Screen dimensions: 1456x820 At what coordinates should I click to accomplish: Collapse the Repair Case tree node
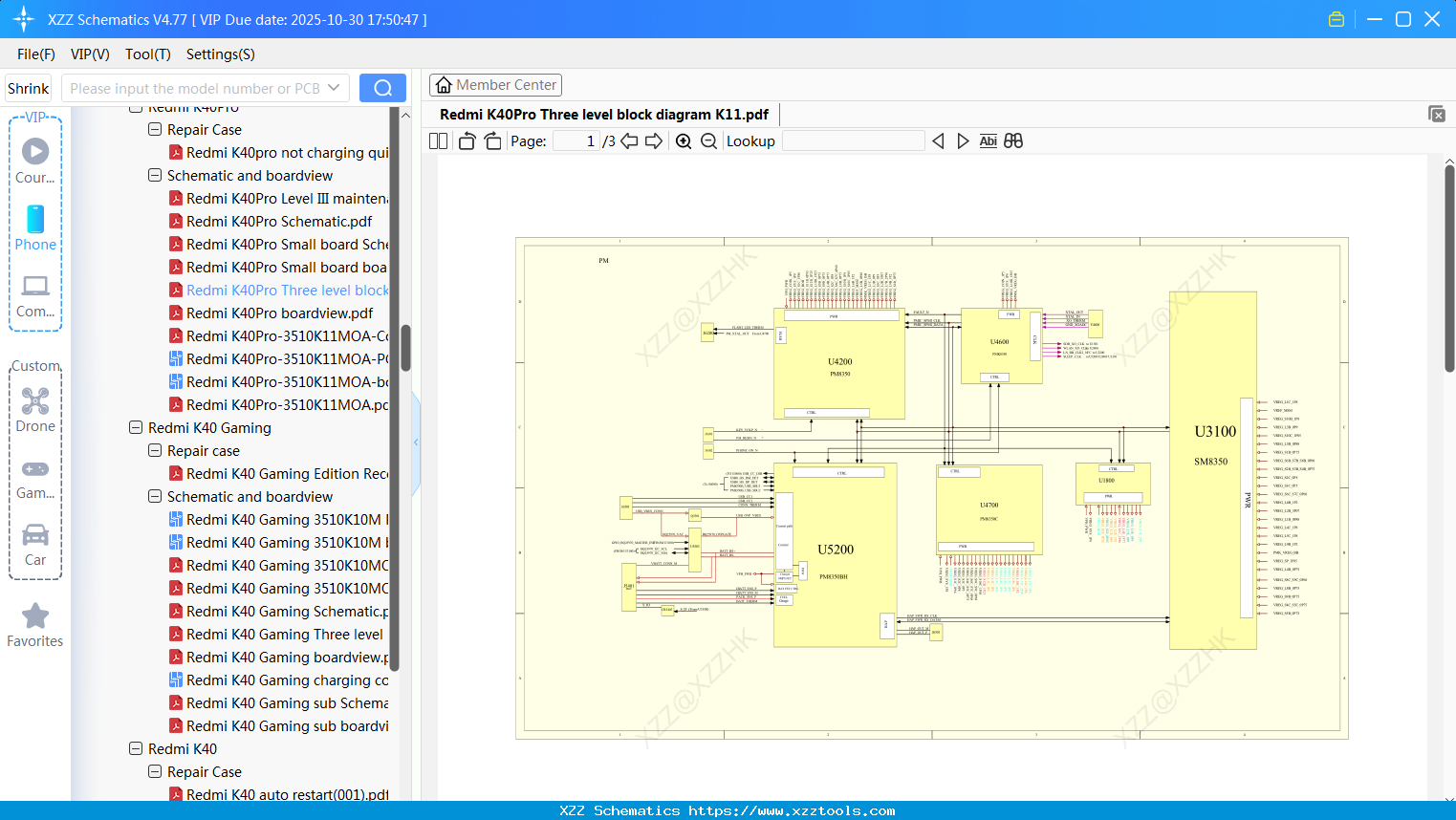click(154, 129)
